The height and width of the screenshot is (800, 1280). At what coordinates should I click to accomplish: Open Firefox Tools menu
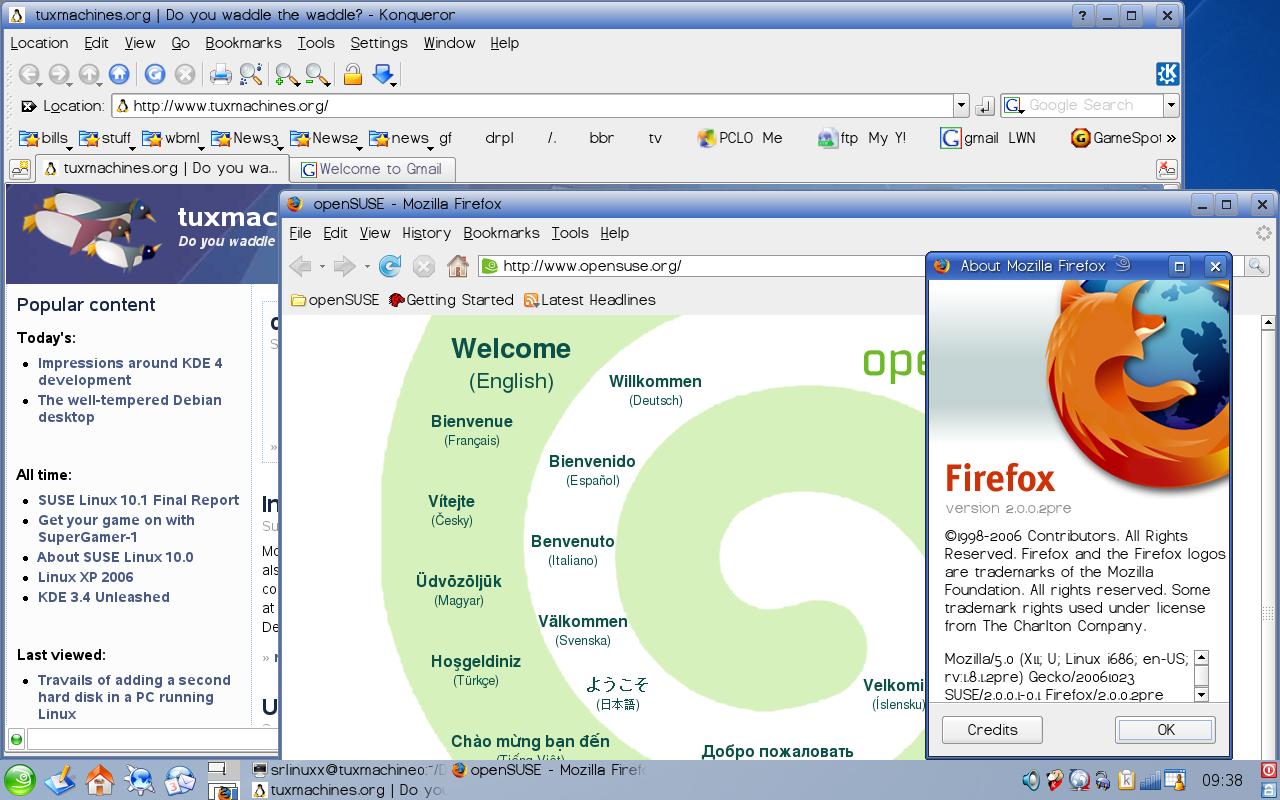tap(569, 233)
